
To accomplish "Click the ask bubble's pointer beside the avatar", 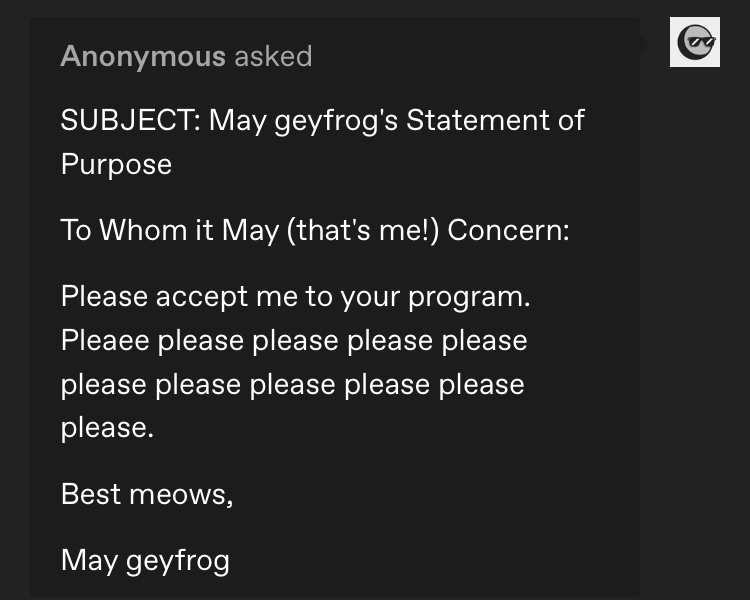I will [x=645, y=44].
